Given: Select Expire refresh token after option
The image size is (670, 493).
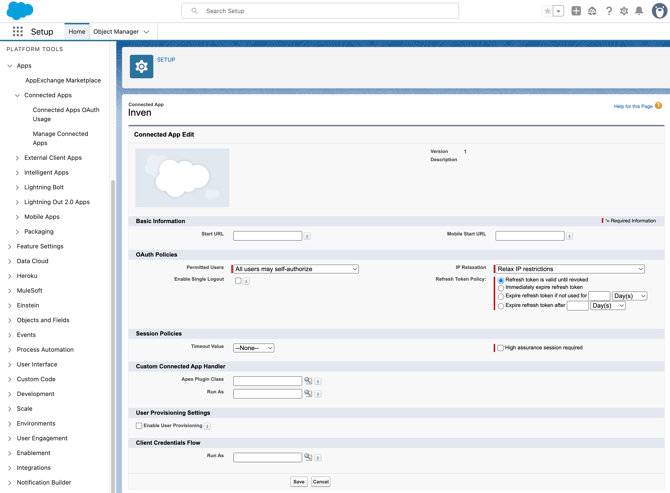Looking at the screenshot, I should pos(501,306).
